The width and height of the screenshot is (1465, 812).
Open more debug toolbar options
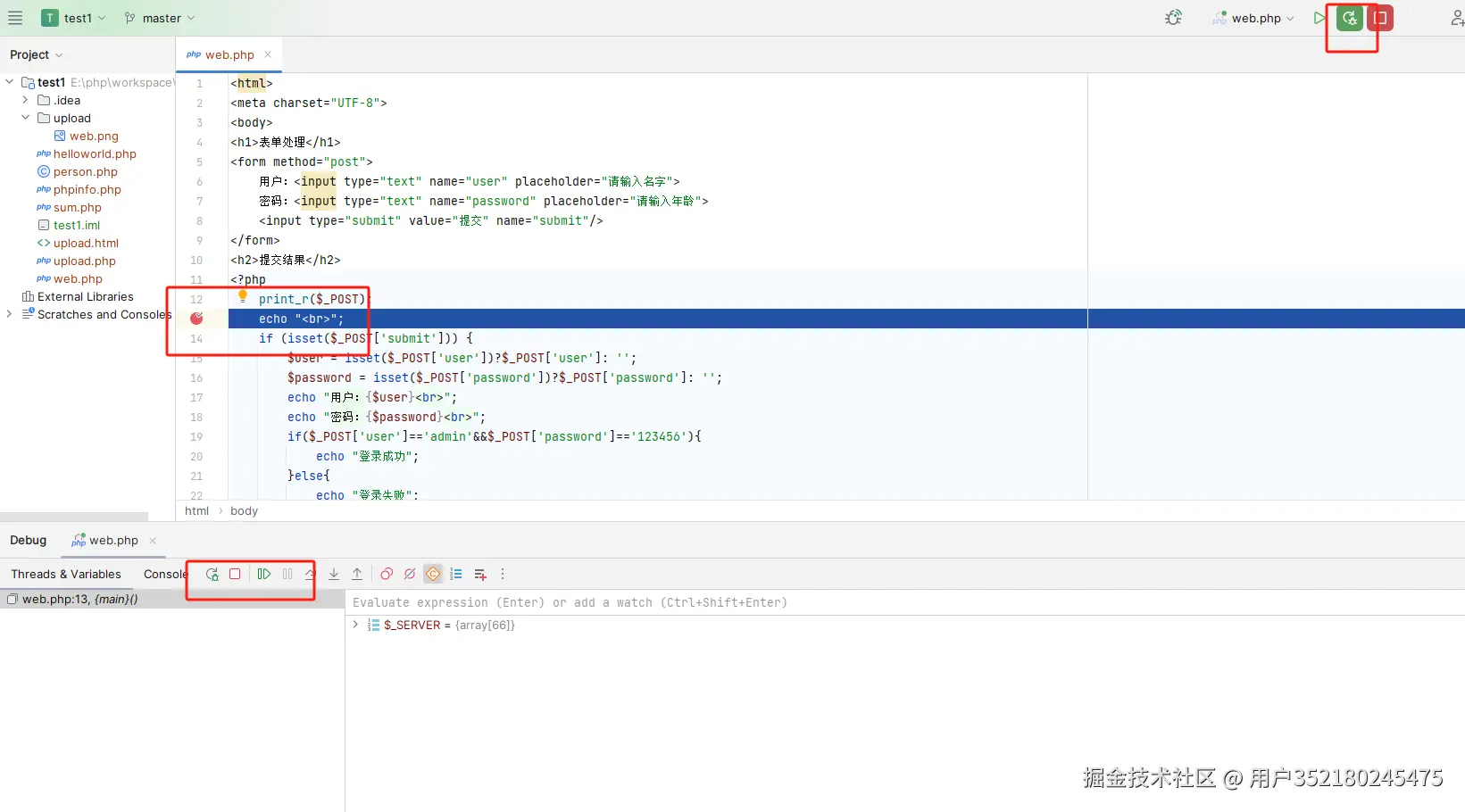[503, 575]
